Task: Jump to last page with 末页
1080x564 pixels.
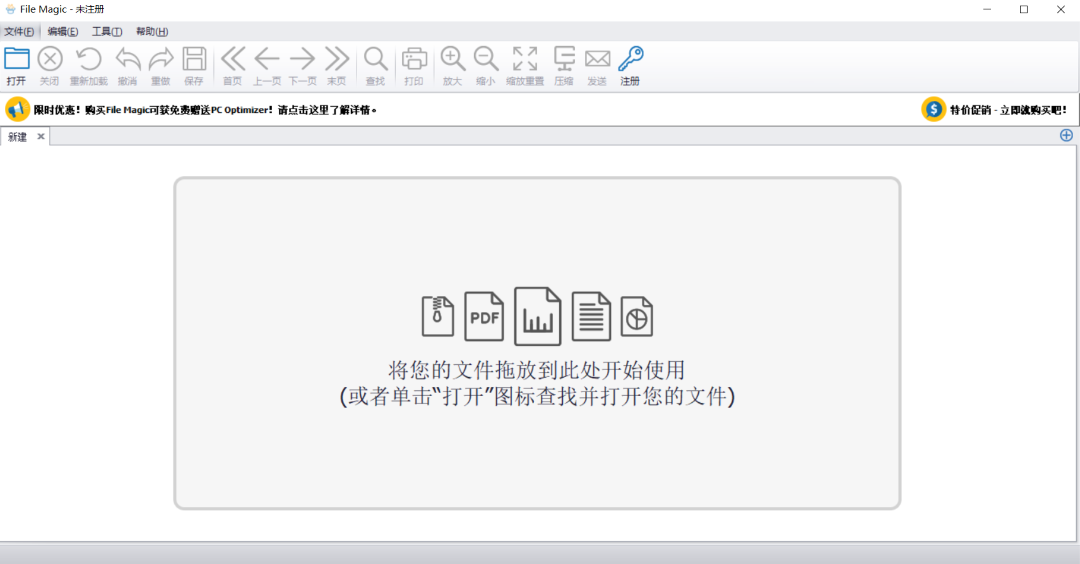Action: 337,59
